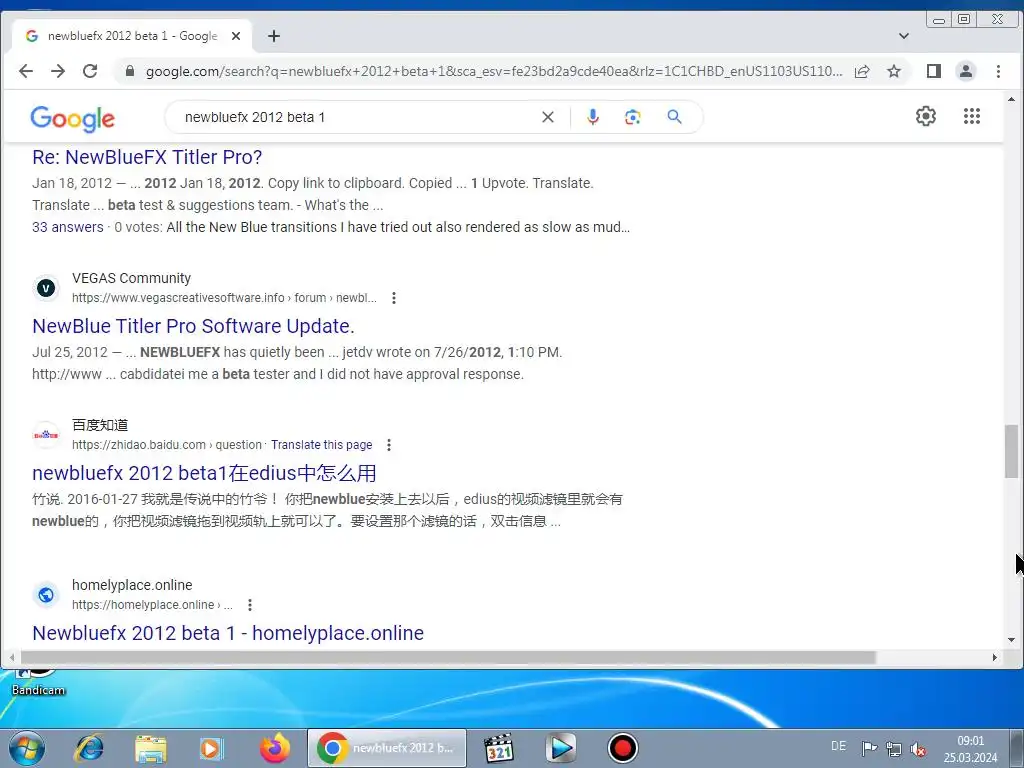Bookmark this page with the star
This screenshot has height=768, width=1024.
894,71
